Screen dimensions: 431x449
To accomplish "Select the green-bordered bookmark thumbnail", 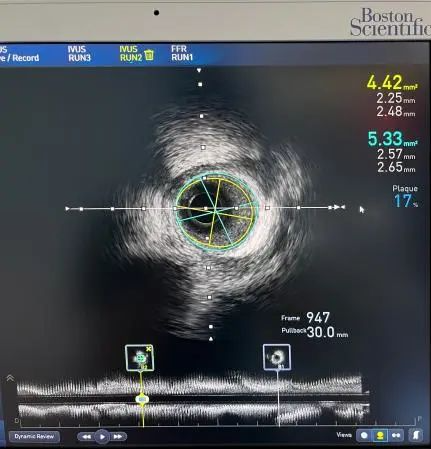I will [x=139, y=358].
